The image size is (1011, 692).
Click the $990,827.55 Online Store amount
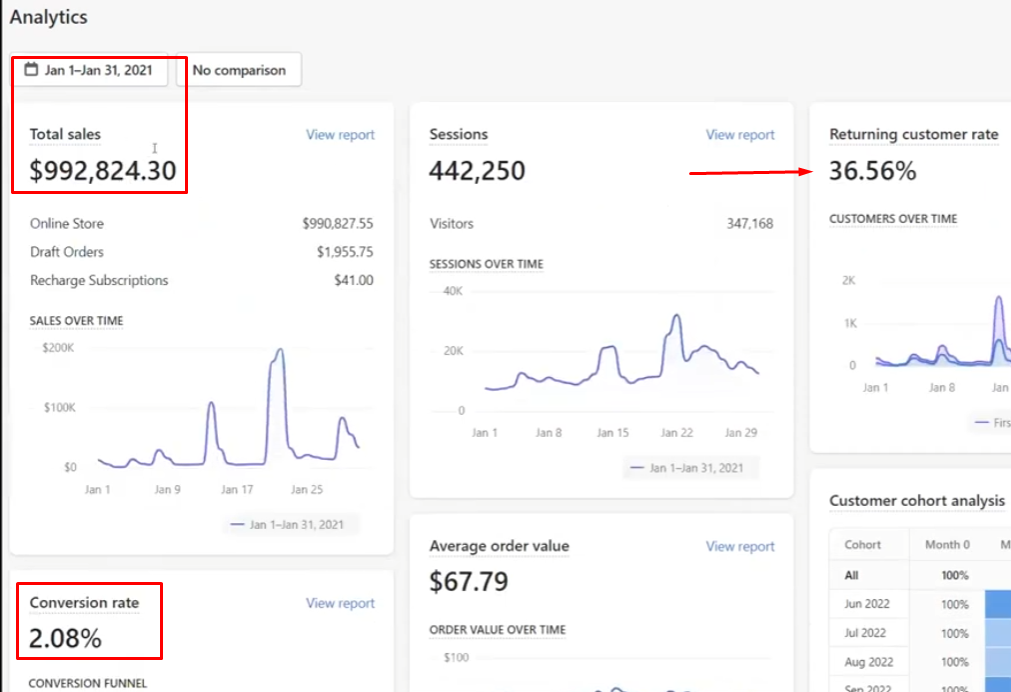point(337,224)
